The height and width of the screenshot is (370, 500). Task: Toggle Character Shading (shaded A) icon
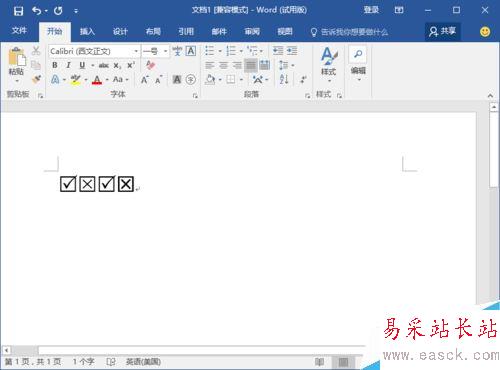point(177,79)
